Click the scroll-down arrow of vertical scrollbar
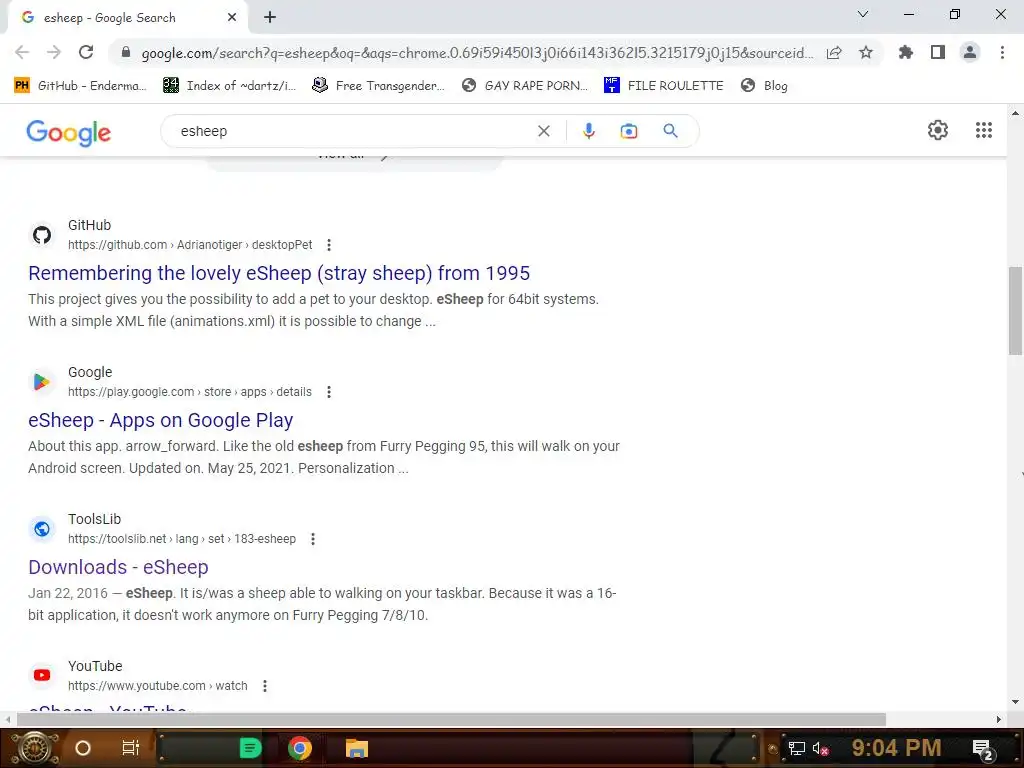Screen dimensions: 1024x768 coord(1015,703)
